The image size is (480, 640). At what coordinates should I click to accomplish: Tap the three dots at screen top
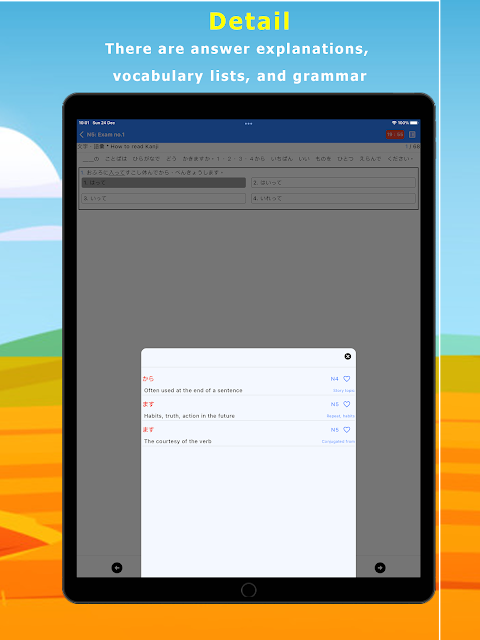[249, 123]
